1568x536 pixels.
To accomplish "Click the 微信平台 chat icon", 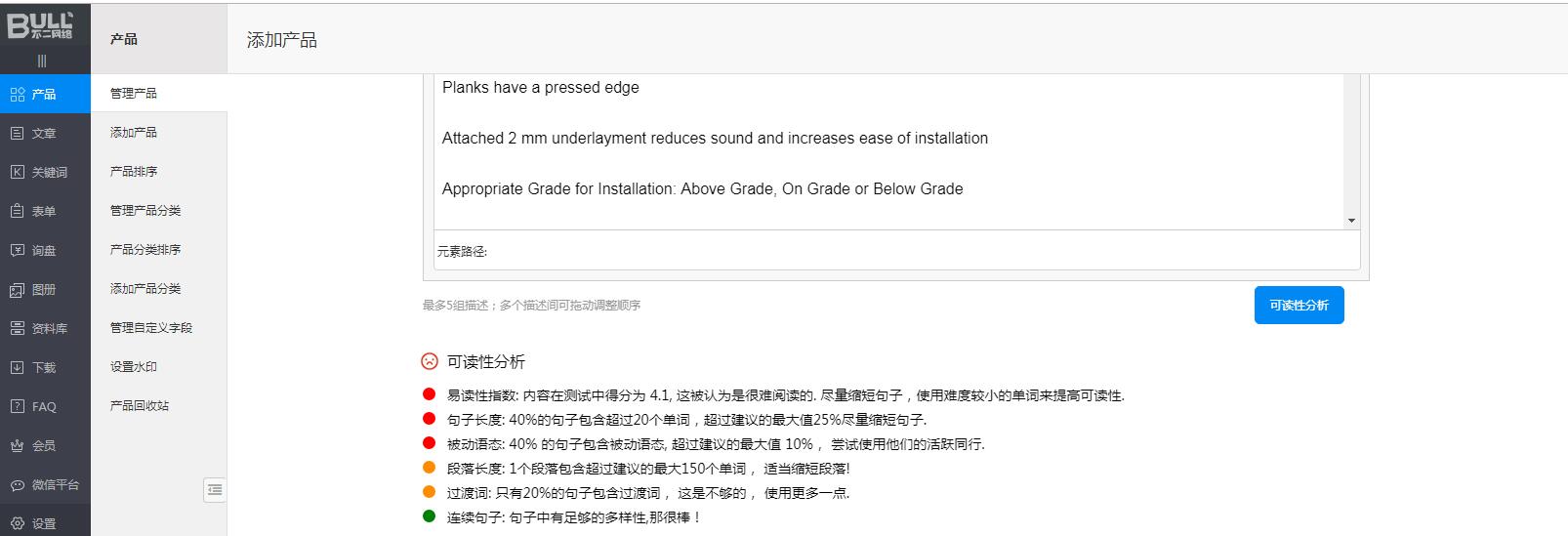I will click(18, 485).
